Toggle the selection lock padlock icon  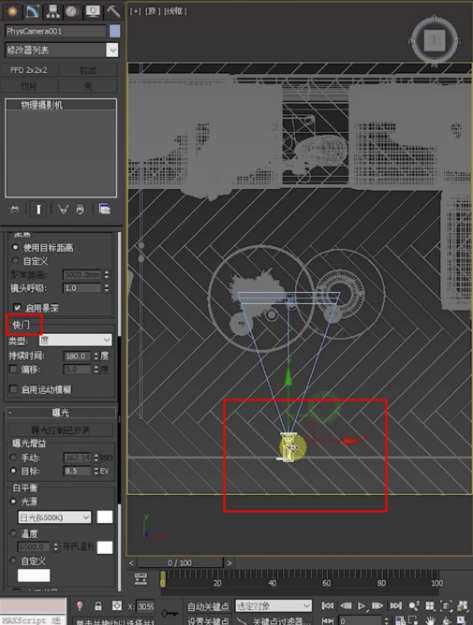click(x=98, y=606)
